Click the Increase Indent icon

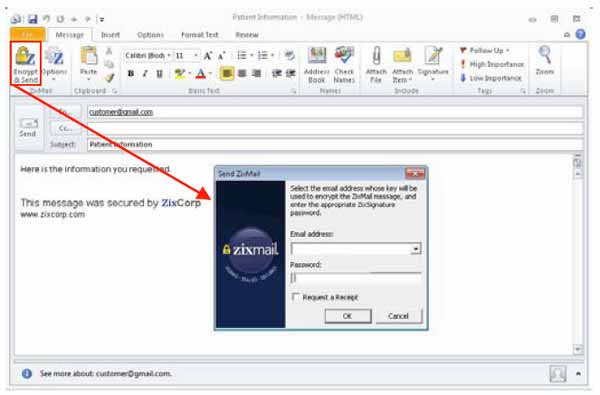pos(291,73)
